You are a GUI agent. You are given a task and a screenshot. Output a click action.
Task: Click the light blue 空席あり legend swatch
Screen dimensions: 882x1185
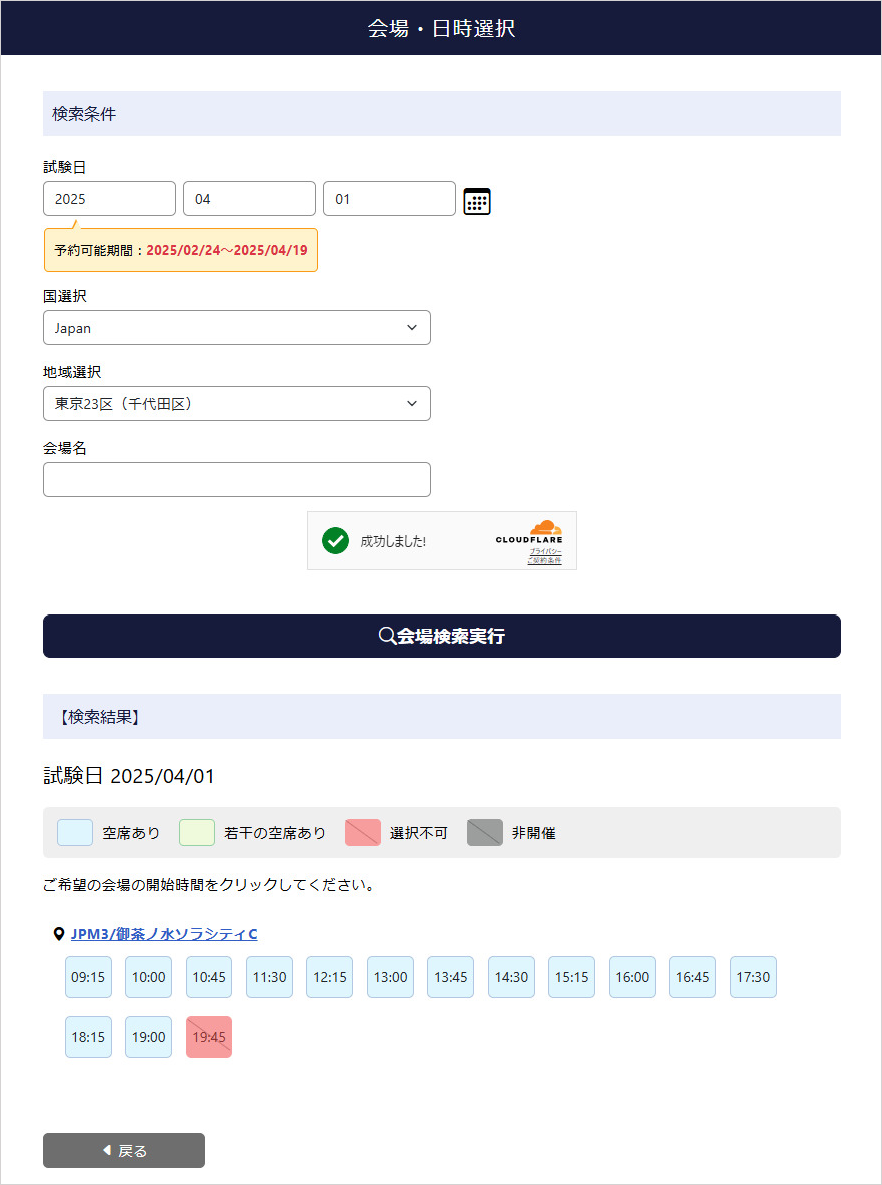tap(75, 832)
